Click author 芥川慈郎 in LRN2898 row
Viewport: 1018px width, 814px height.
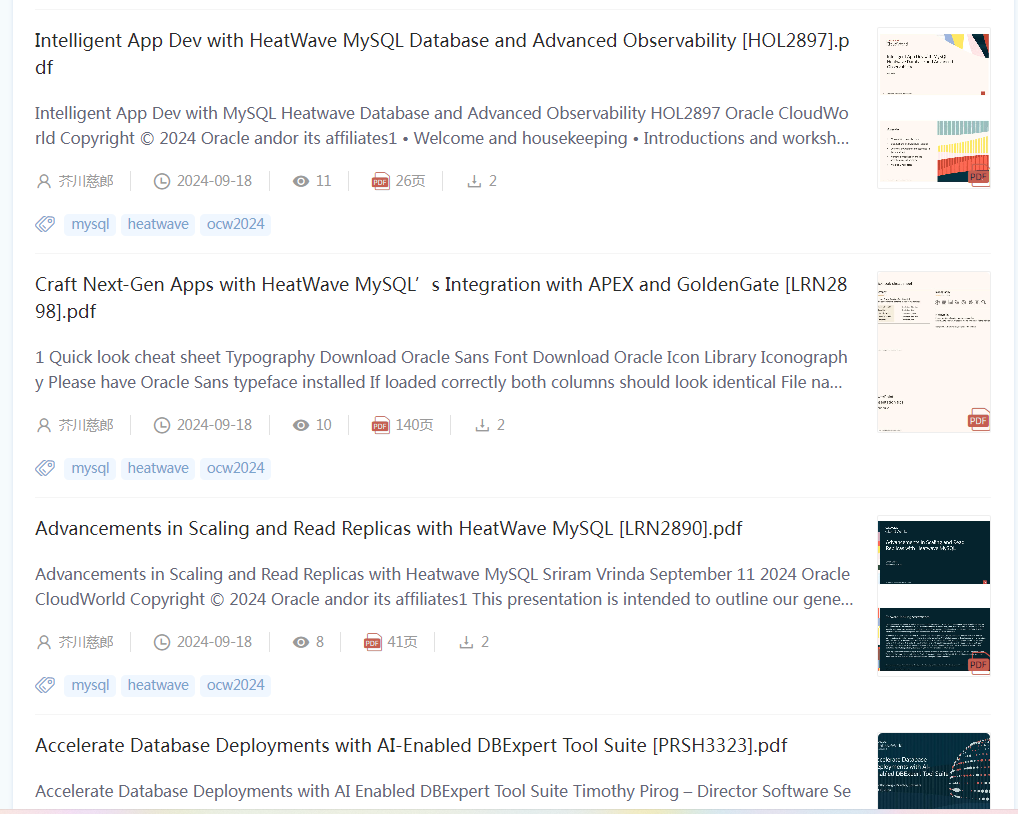(x=86, y=425)
